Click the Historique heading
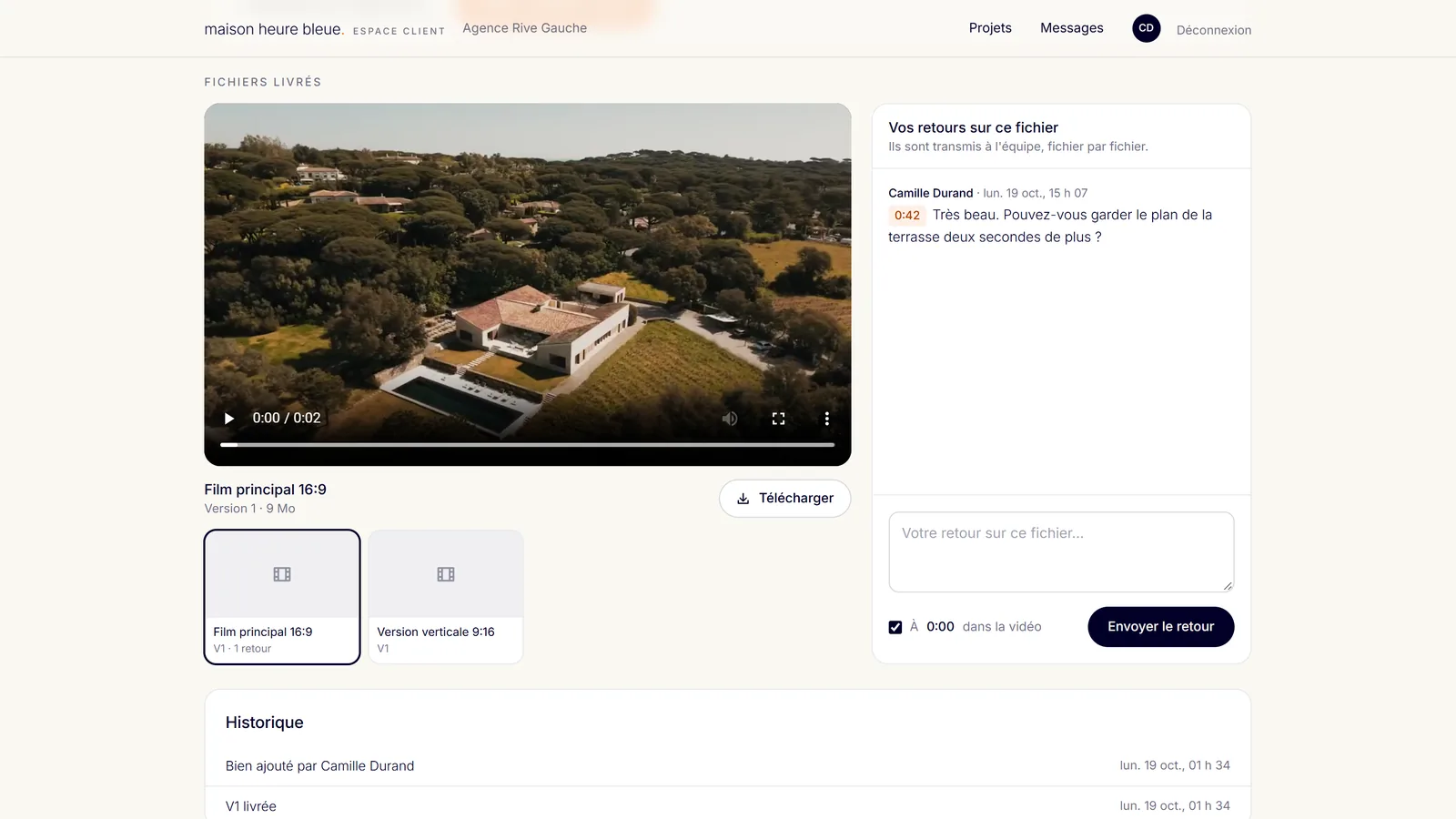The height and width of the screenshot is (819, 1456). pyautogui.click(x=265, y=723)
